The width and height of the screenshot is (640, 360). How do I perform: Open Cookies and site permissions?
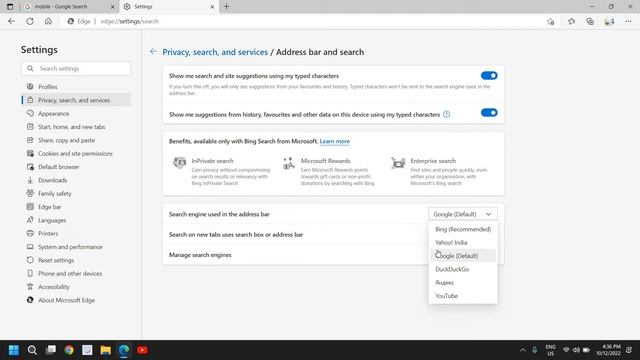point(76,153)
